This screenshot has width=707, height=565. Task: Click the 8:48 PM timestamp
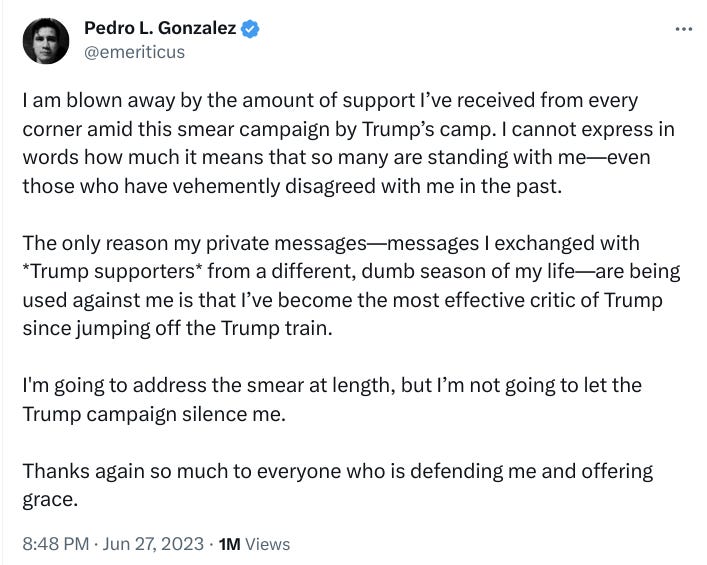[56, 544]
